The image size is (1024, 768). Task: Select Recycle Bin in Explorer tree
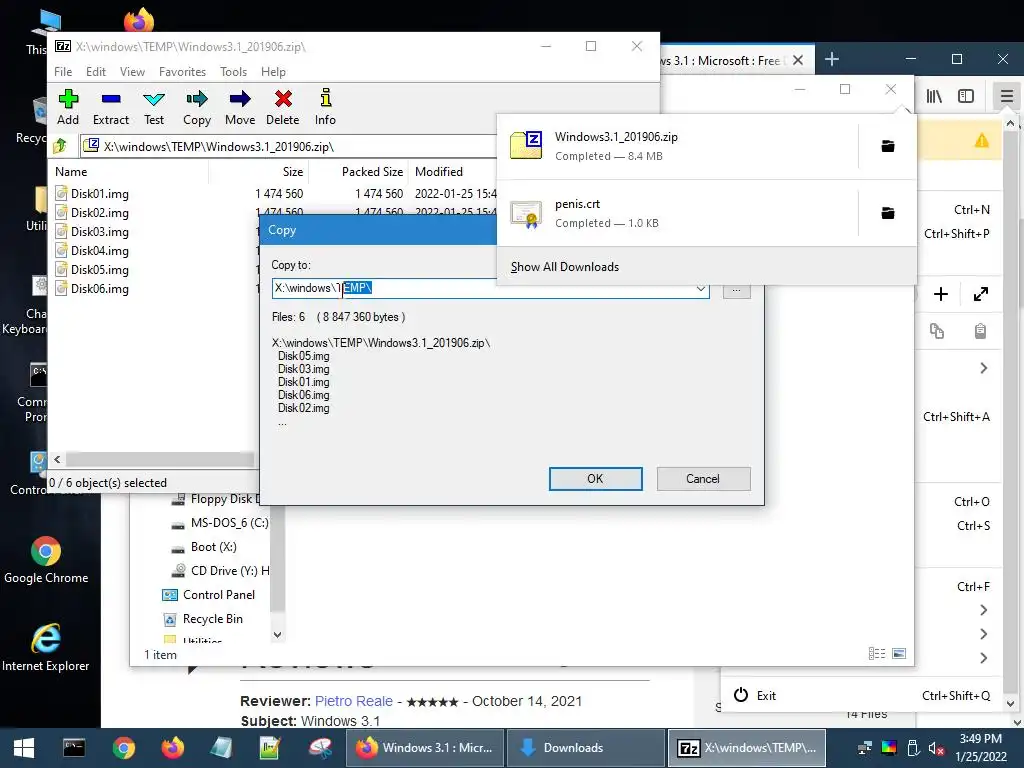click(x=203, y=618)
